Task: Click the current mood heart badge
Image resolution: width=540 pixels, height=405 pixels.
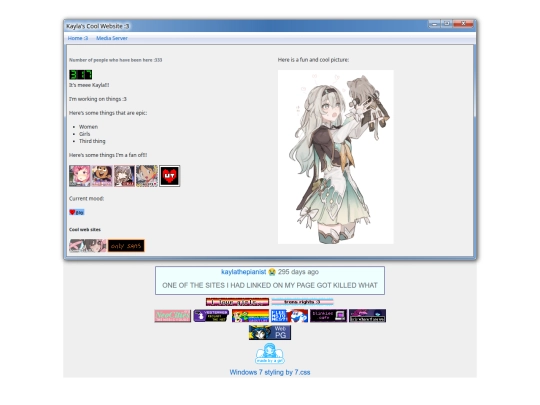Action: [x=76, y=212]
